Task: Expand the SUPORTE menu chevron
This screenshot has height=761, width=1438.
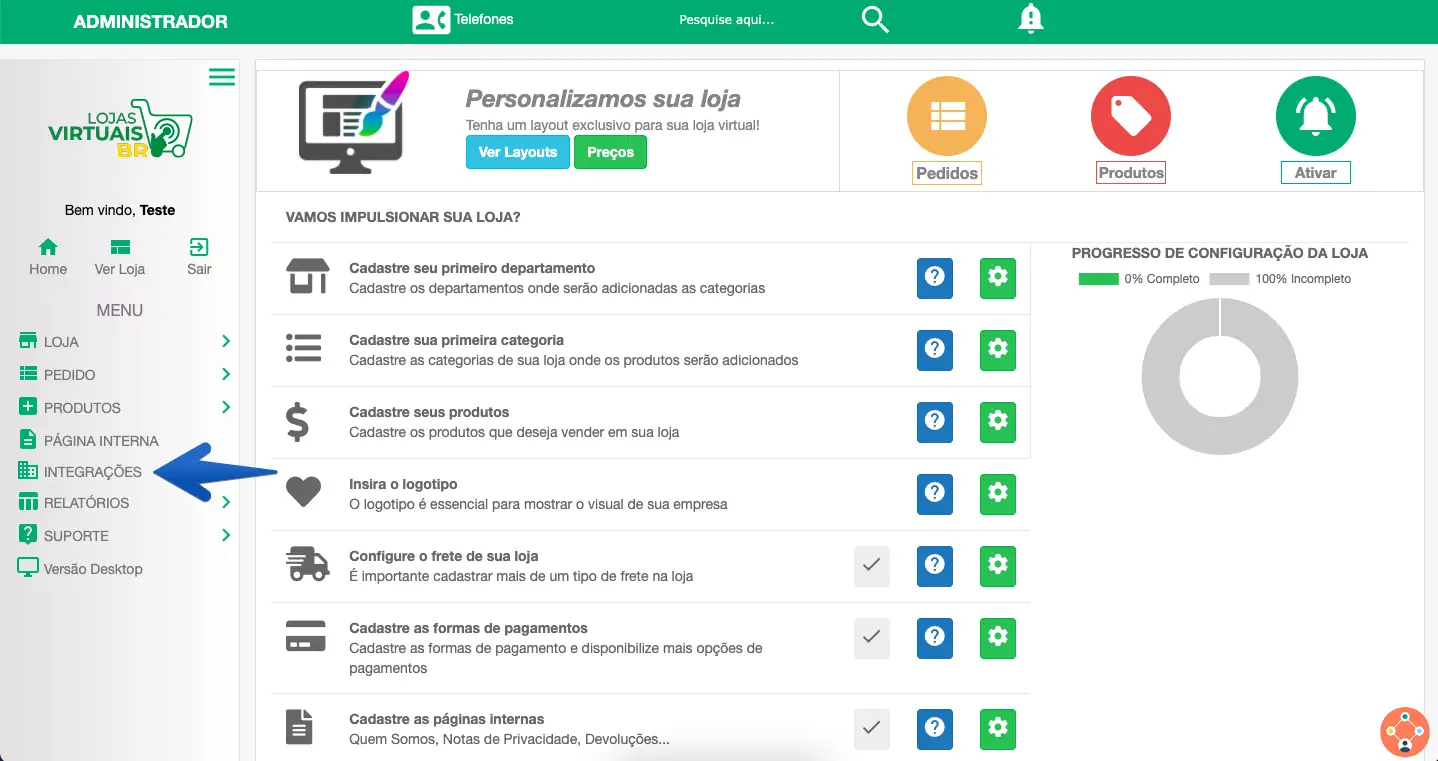Action: coord(226,535)
